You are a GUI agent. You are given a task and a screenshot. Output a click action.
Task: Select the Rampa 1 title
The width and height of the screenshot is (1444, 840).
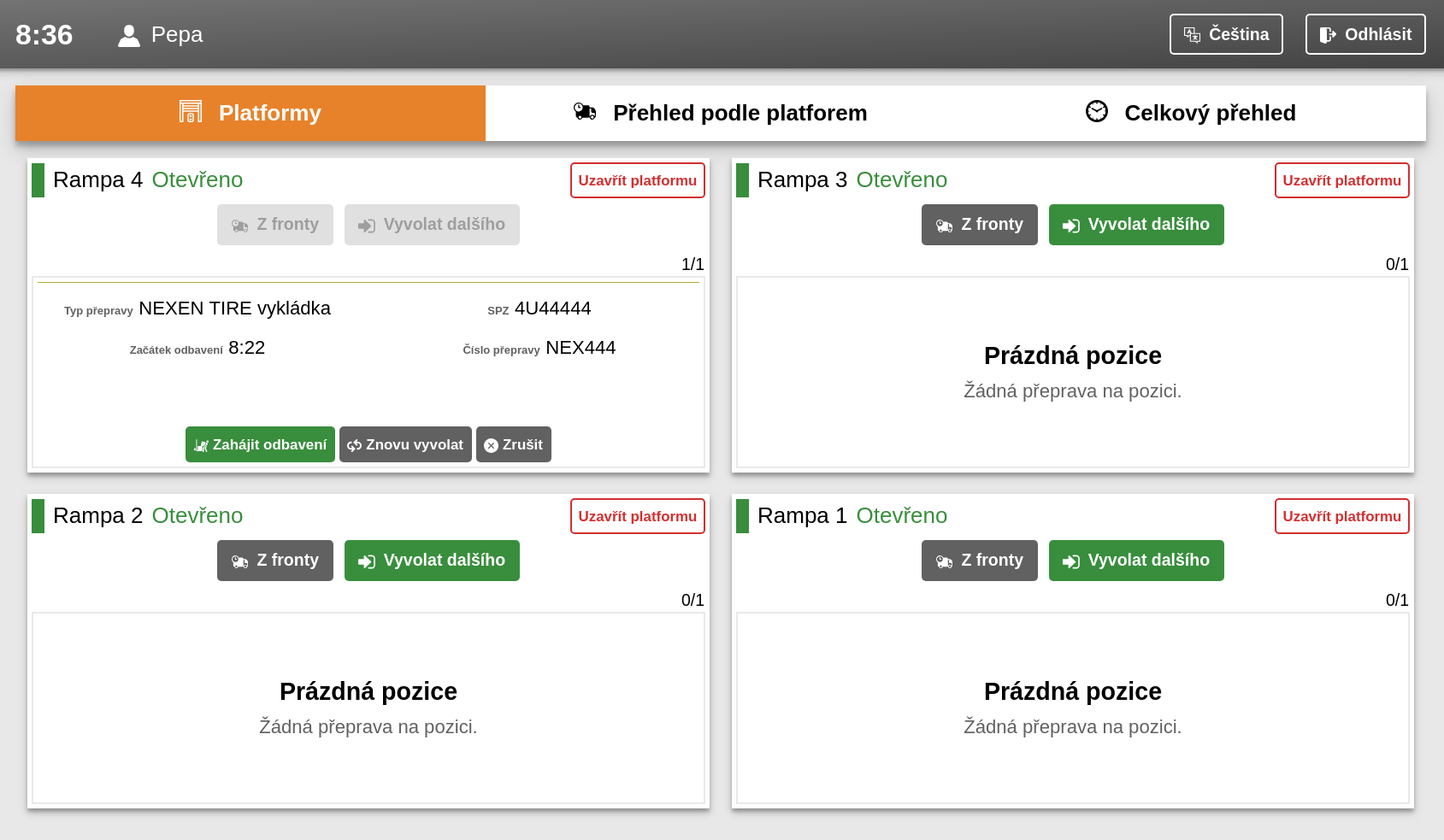(x=802, y=515)
